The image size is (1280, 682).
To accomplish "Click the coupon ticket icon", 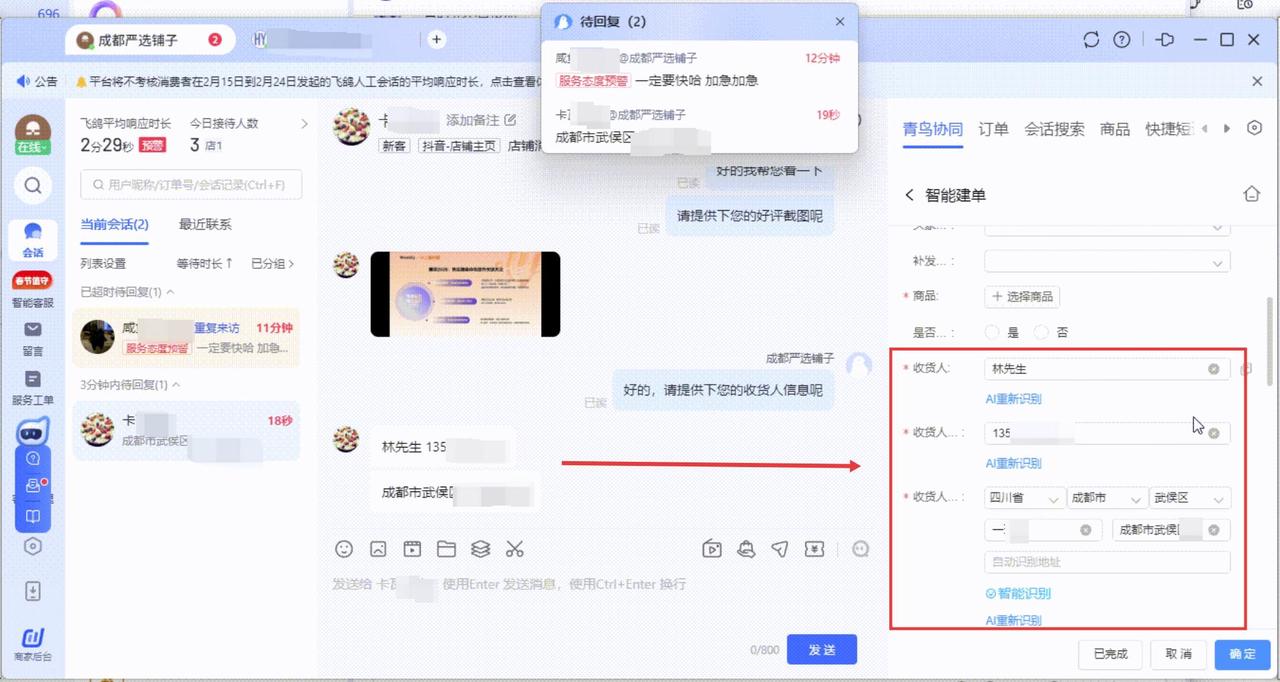I will 815,548.
